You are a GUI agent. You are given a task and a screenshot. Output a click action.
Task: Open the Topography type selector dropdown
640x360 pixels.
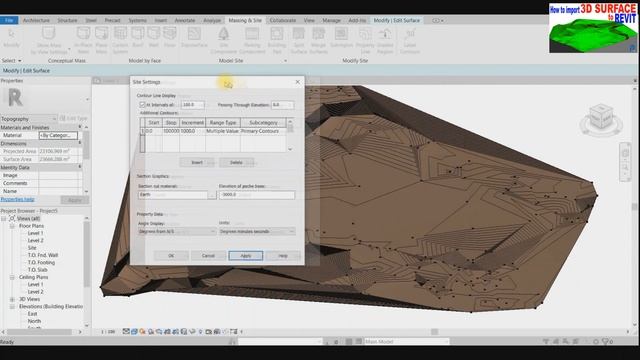point(29,119)
